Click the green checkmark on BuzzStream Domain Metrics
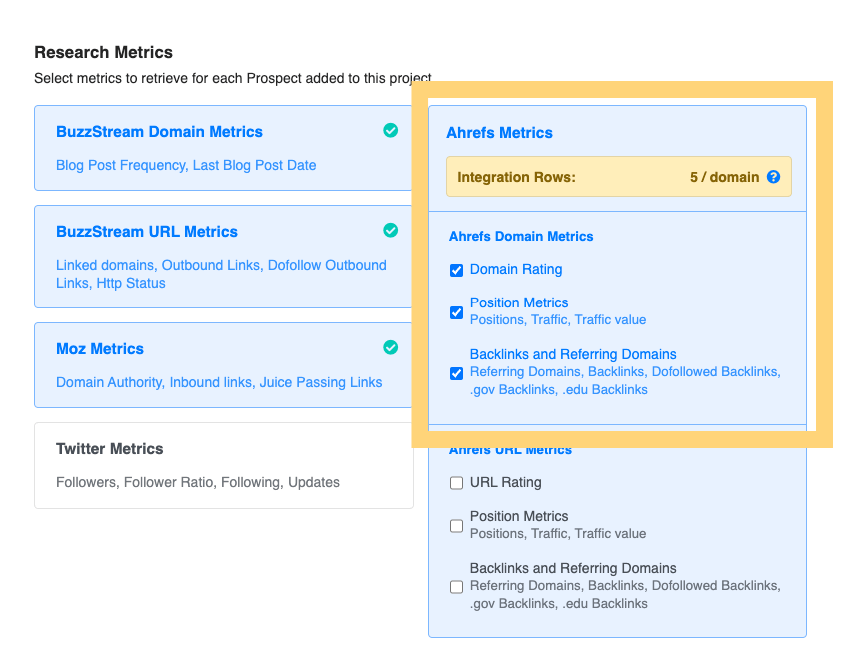This screenshot has width=847, height=661. tap(391, 130)
